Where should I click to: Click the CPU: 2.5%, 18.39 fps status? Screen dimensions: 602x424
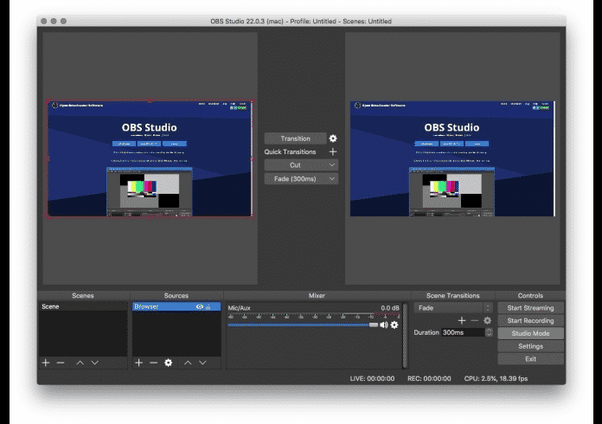(x=496, y=378)
